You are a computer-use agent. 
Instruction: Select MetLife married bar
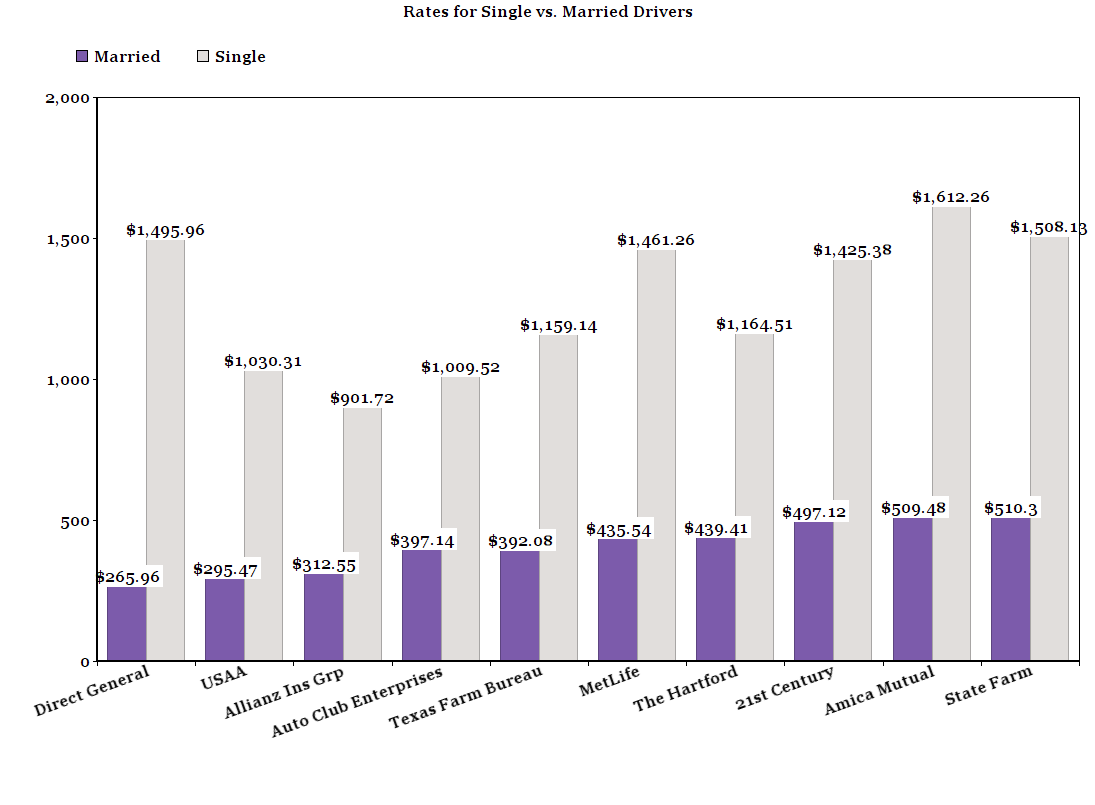[618, 600]
